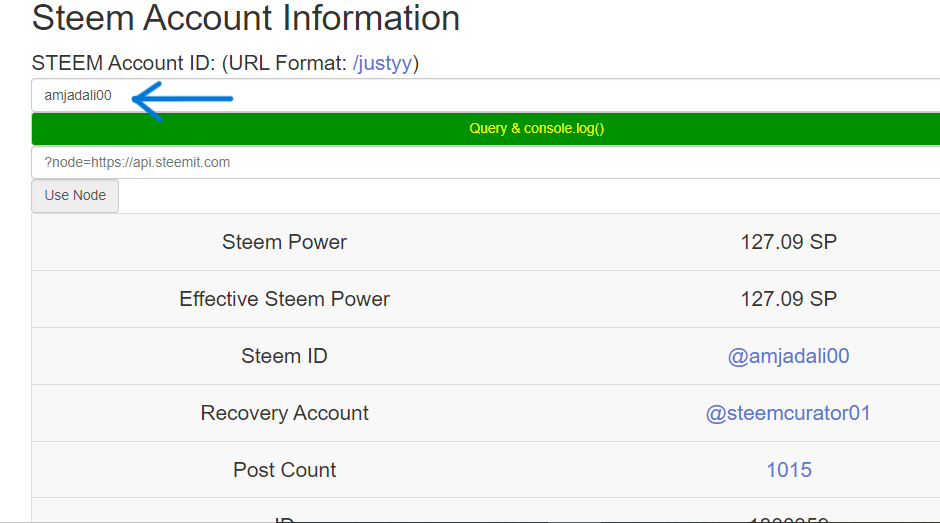Click the Steem Account Information heading
Viewport: 940px width, 523px height.
pyautogui.click(x=246, y=18)
